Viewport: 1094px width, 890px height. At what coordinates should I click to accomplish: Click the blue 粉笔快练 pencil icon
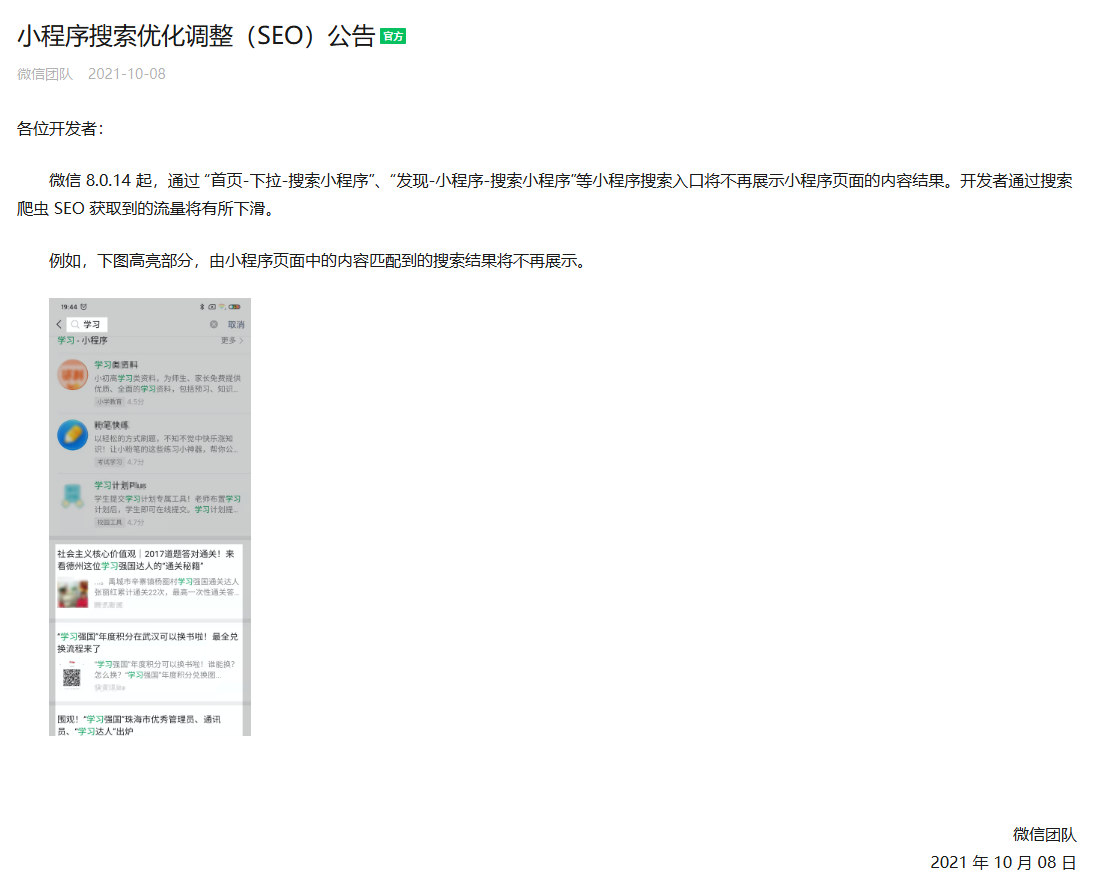coord(73,435)
